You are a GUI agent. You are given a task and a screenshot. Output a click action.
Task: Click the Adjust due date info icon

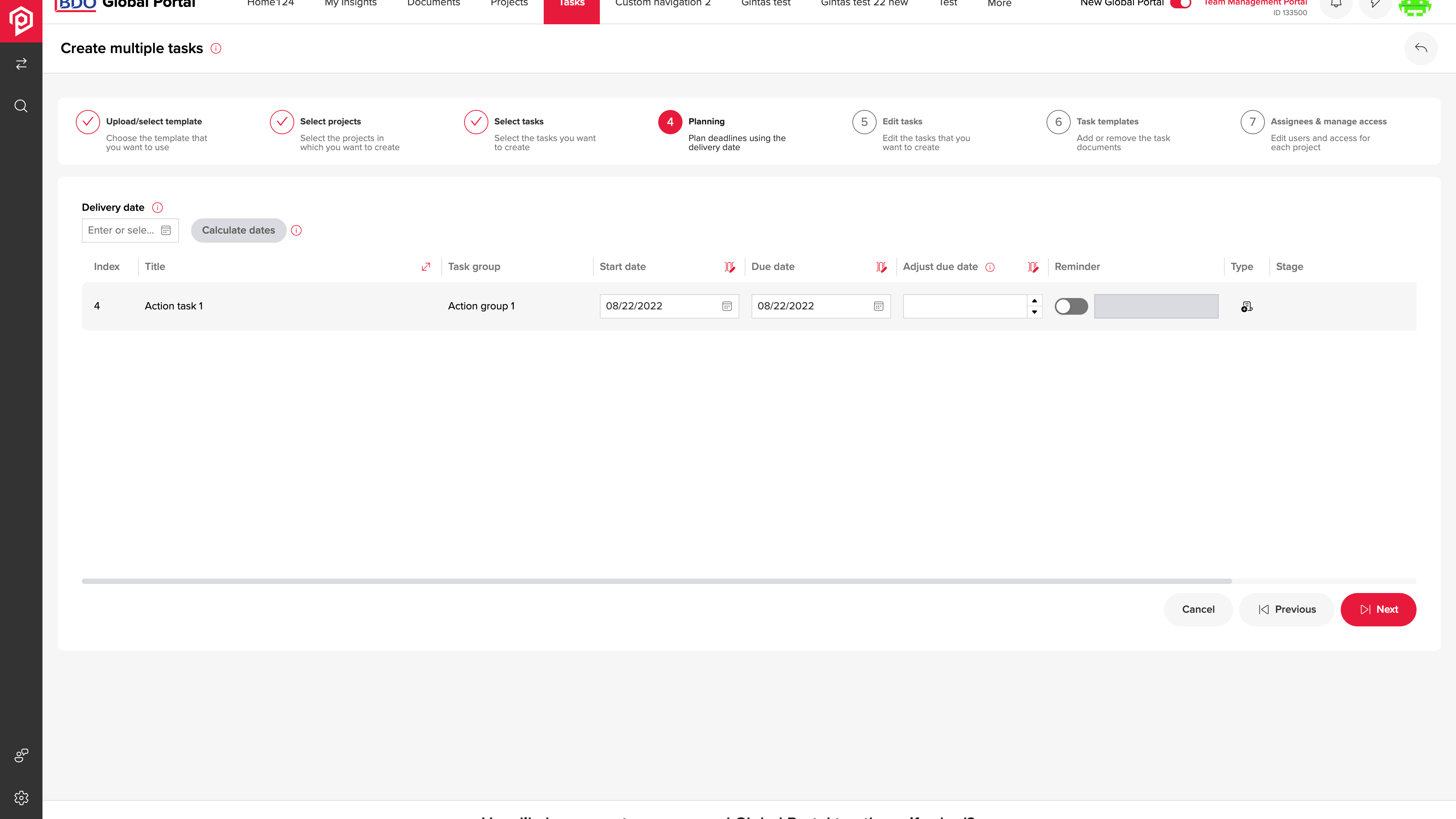click(x=990, y=267)
